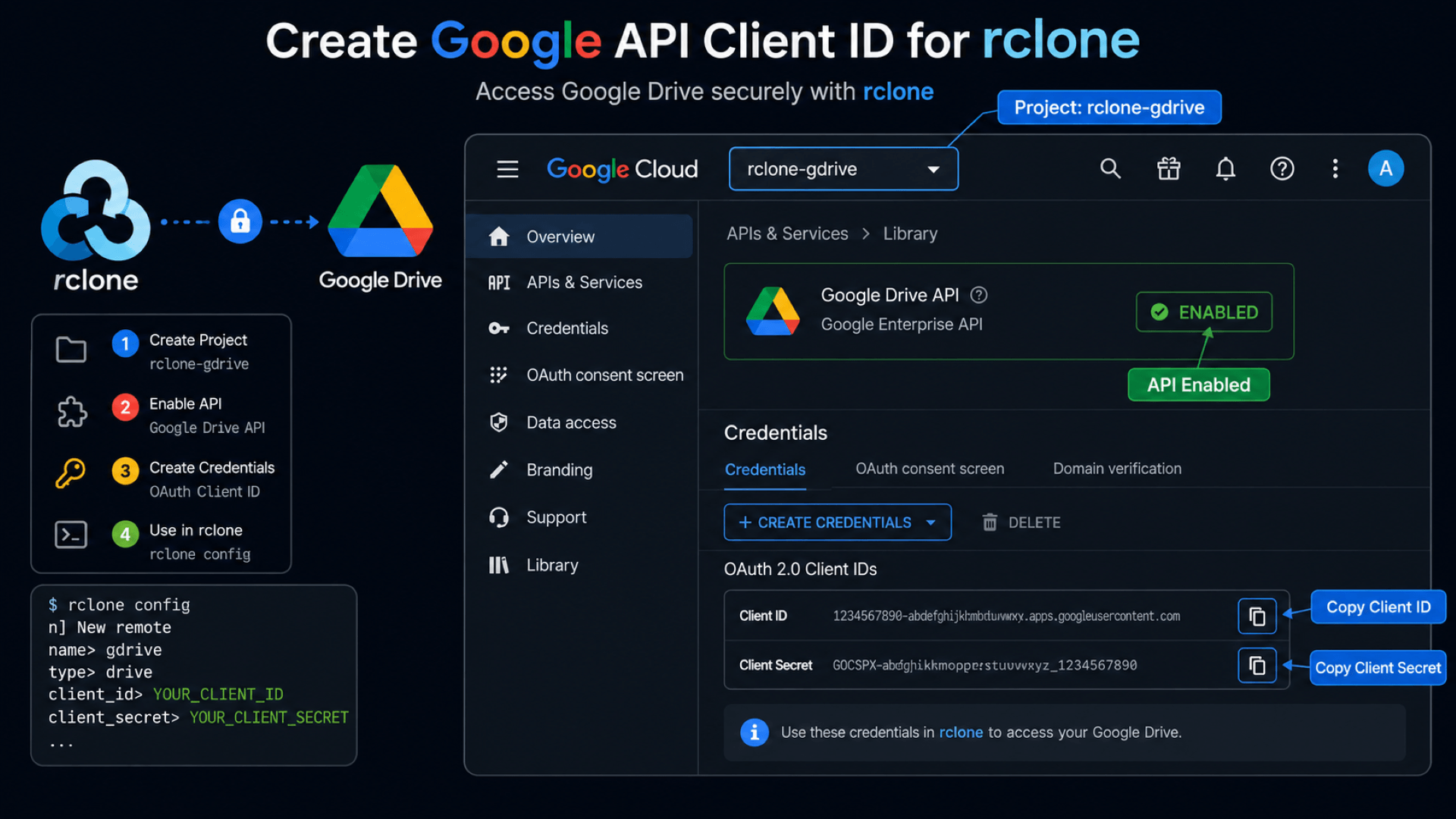The width and height of the screenshot is (1456, 819).
Task: Click the shield icon beside Data access
Action: 498,422
